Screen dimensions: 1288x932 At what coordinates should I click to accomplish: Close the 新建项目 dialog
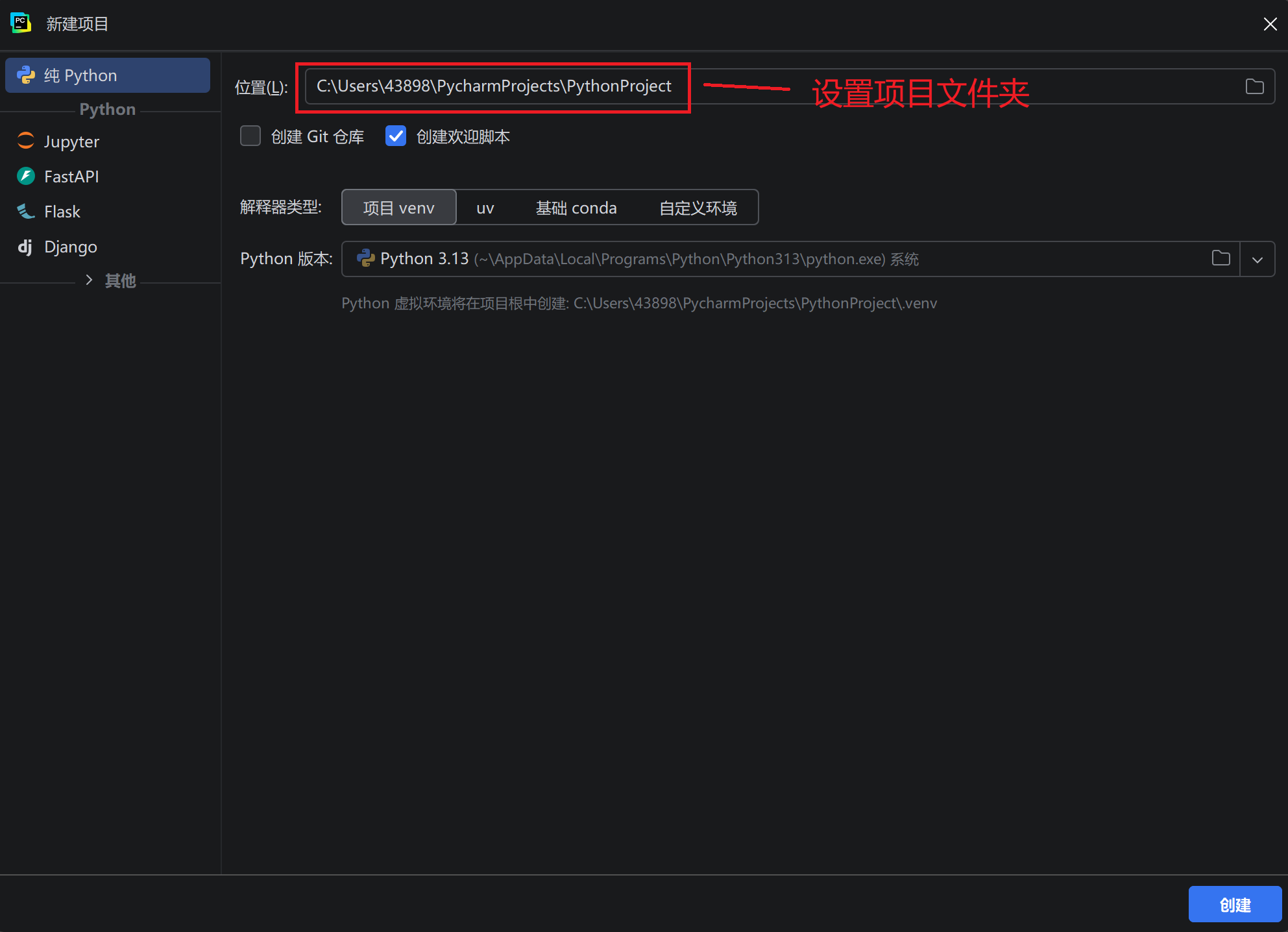(1270, 24)
